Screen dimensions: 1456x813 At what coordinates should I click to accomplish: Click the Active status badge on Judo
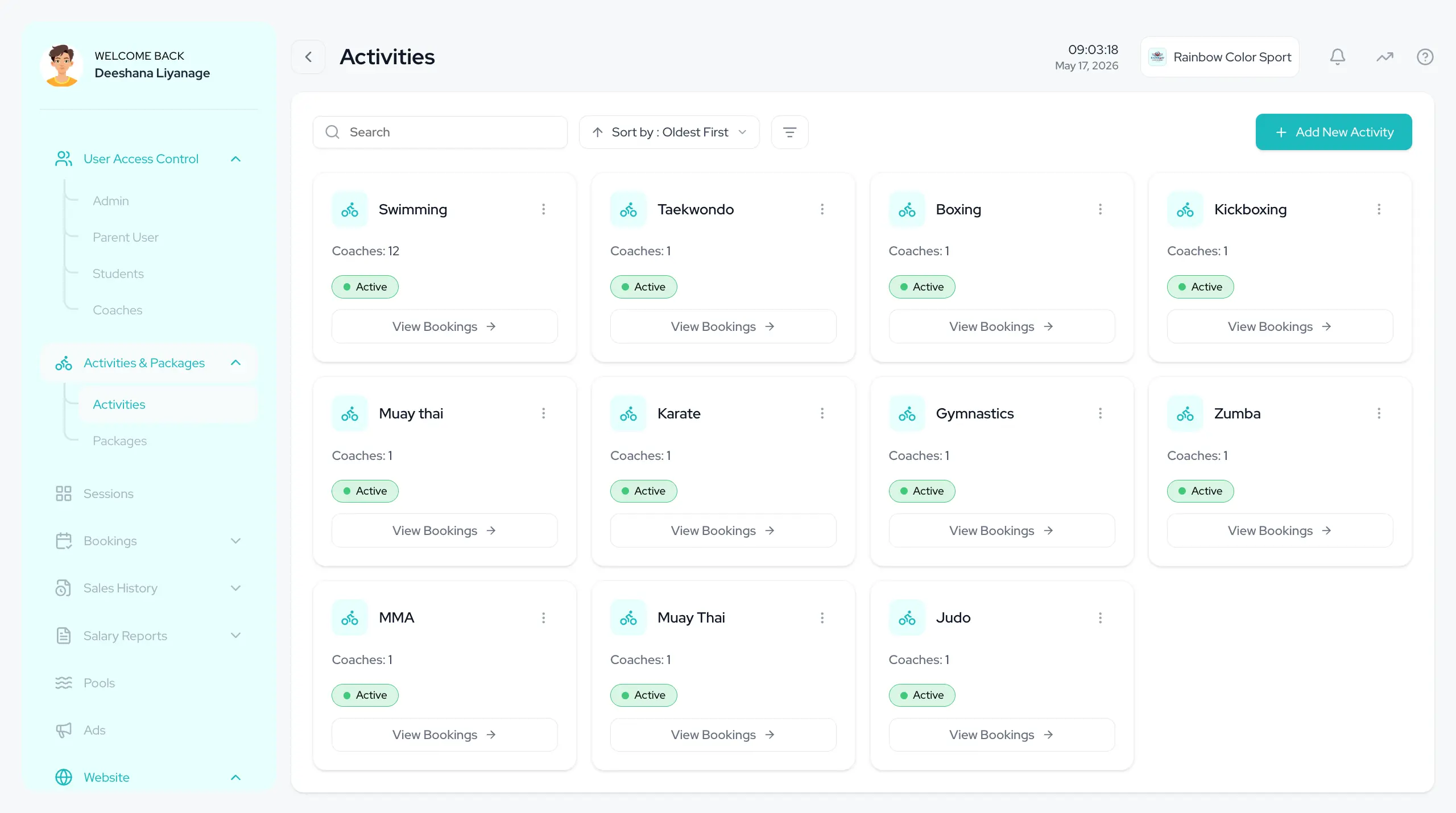point(922,695)
